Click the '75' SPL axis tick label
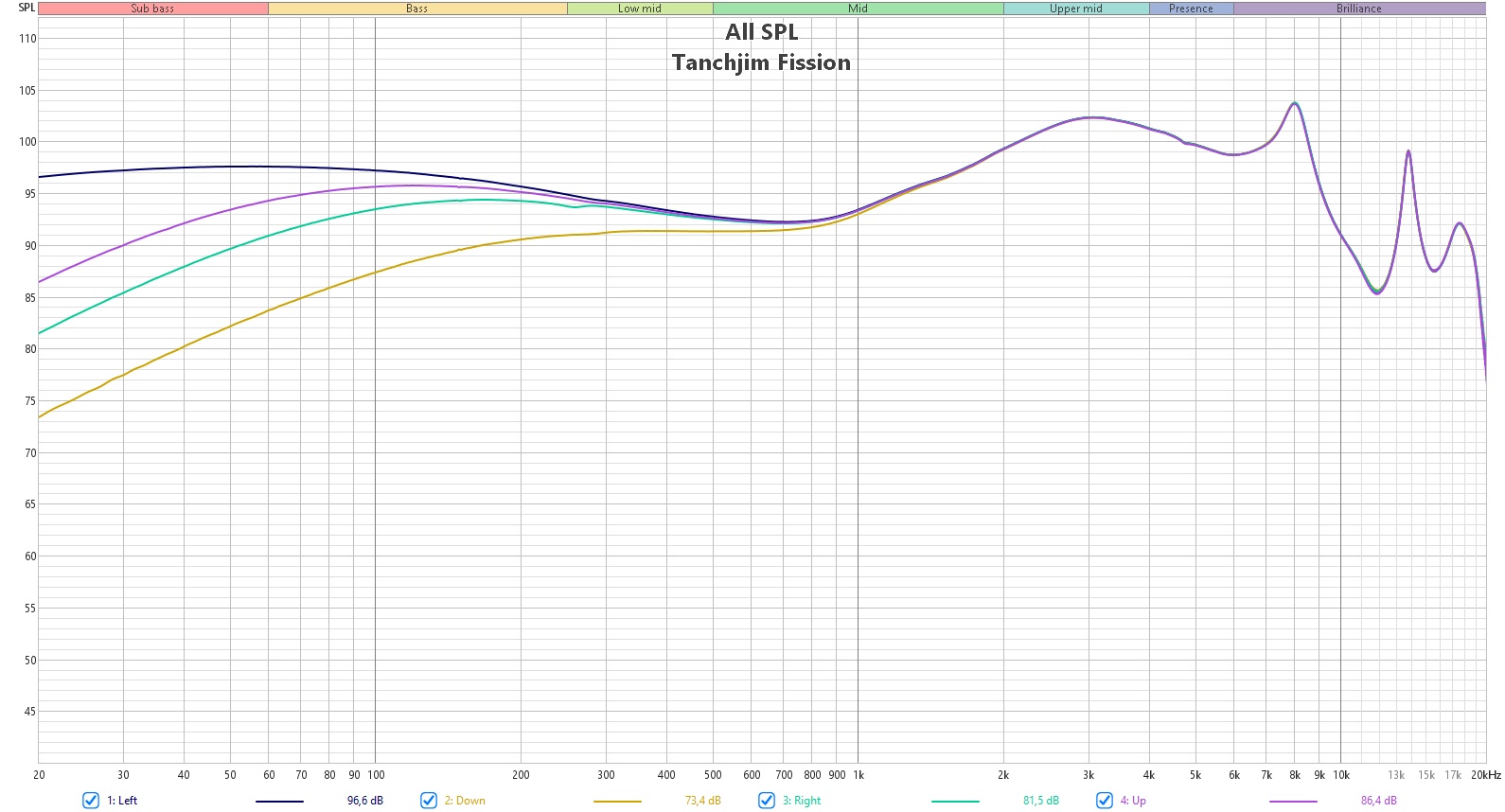Image resolution: width=1505 pixels, height=812 pixels. pyautogui.click(x=30, y=401)
